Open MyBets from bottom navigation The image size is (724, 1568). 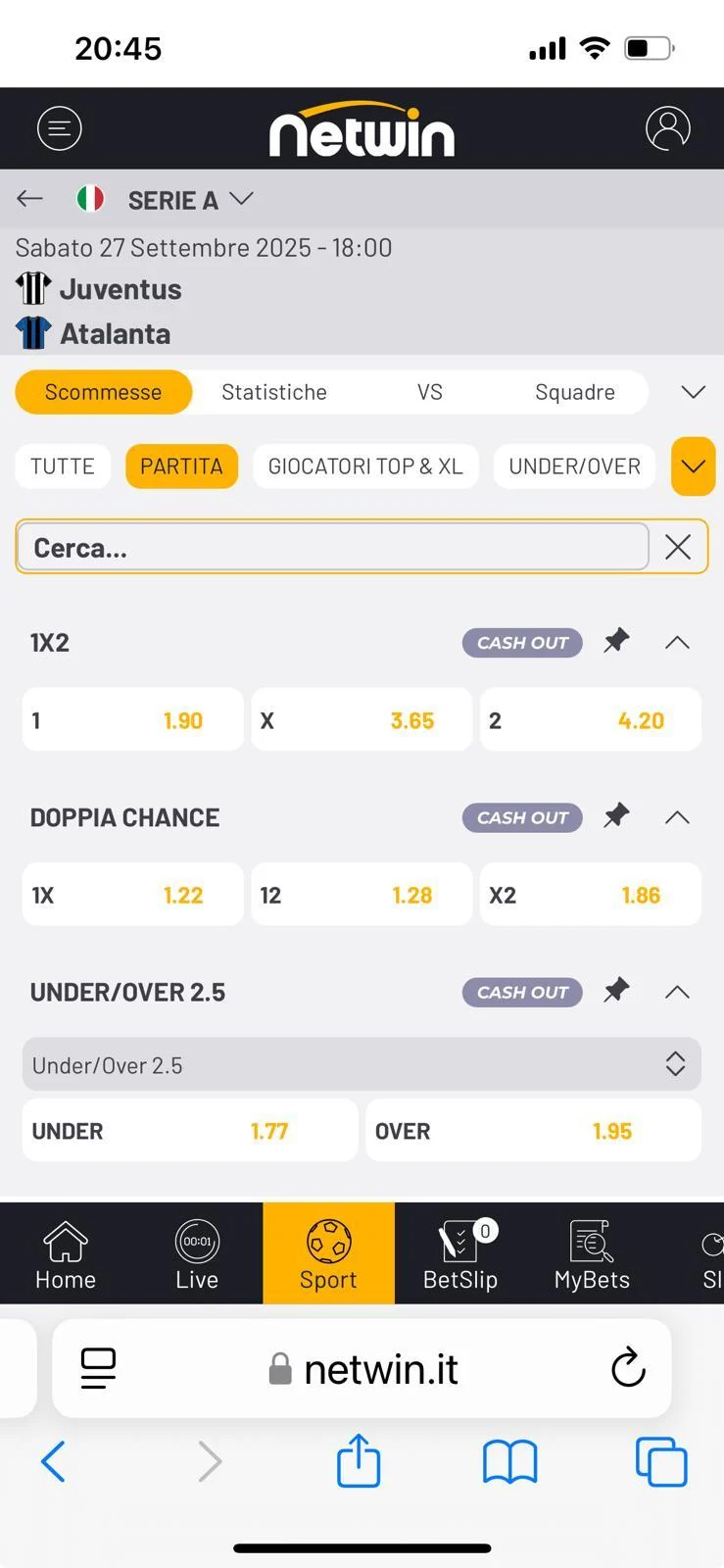tap(592, 1253)
